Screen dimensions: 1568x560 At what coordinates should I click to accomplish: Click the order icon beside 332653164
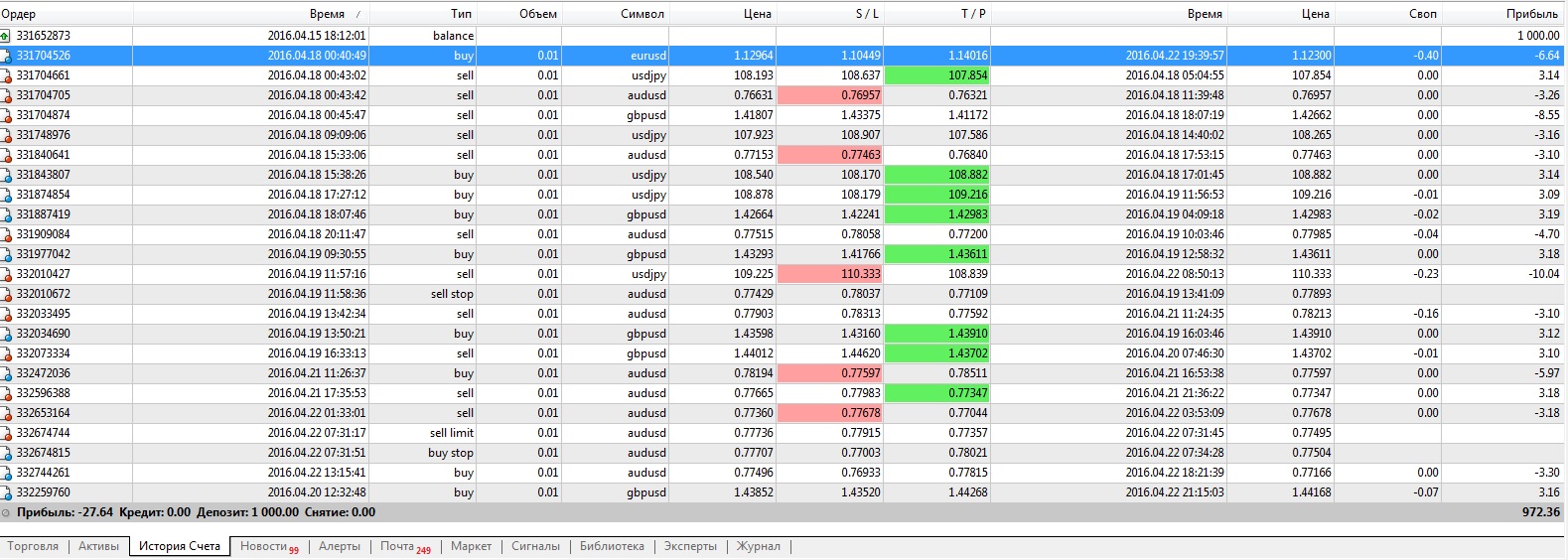(x=6, y=413)
